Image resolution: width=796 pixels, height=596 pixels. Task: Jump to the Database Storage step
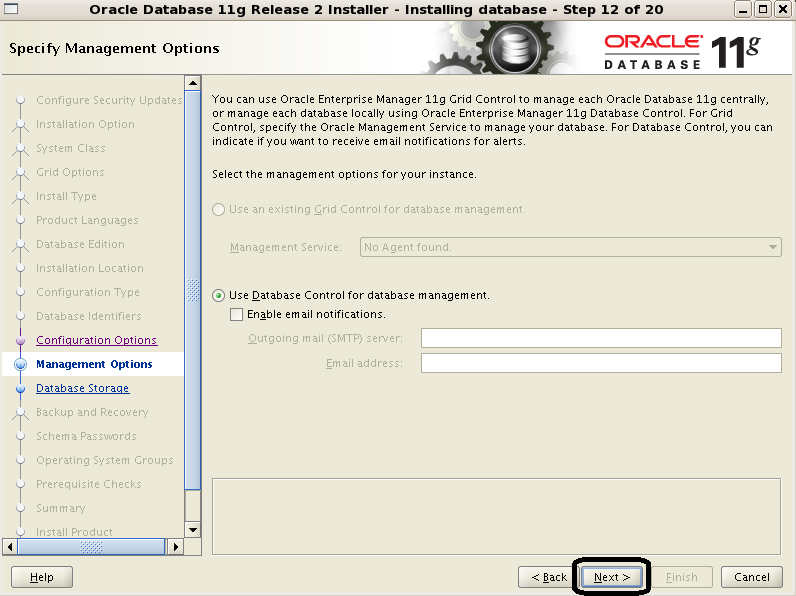coord(82,388)
